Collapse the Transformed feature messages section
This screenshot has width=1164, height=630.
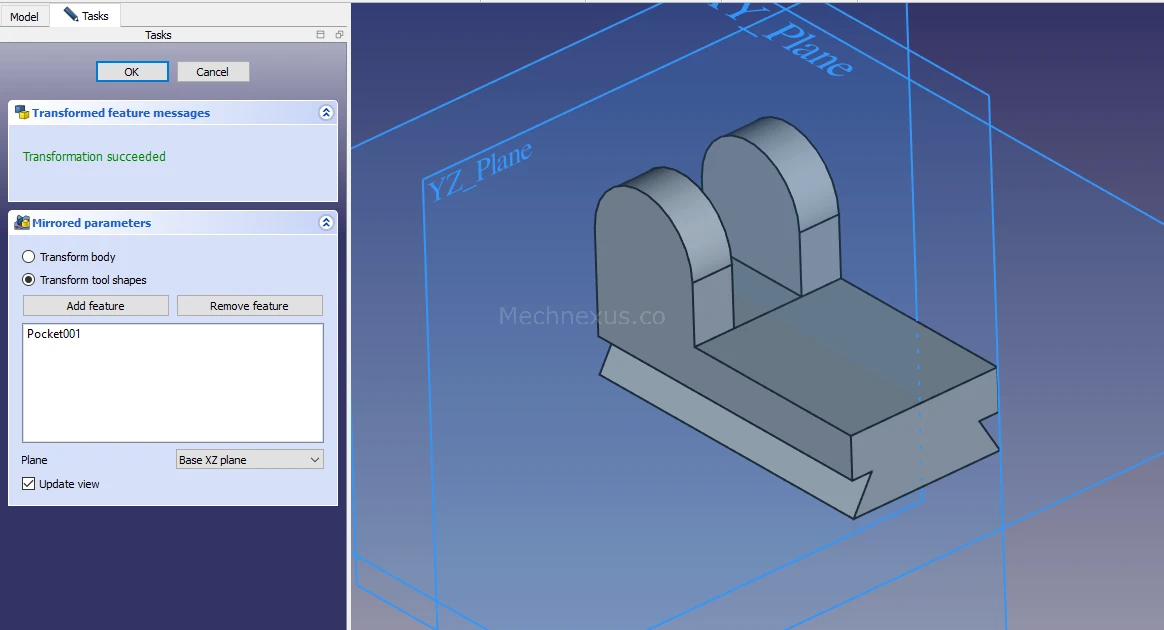(325, 113)
